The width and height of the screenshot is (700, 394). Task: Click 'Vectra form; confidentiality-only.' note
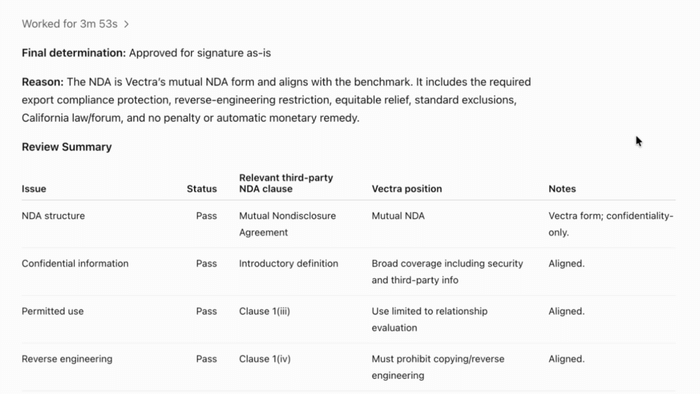tap(611, 224)
